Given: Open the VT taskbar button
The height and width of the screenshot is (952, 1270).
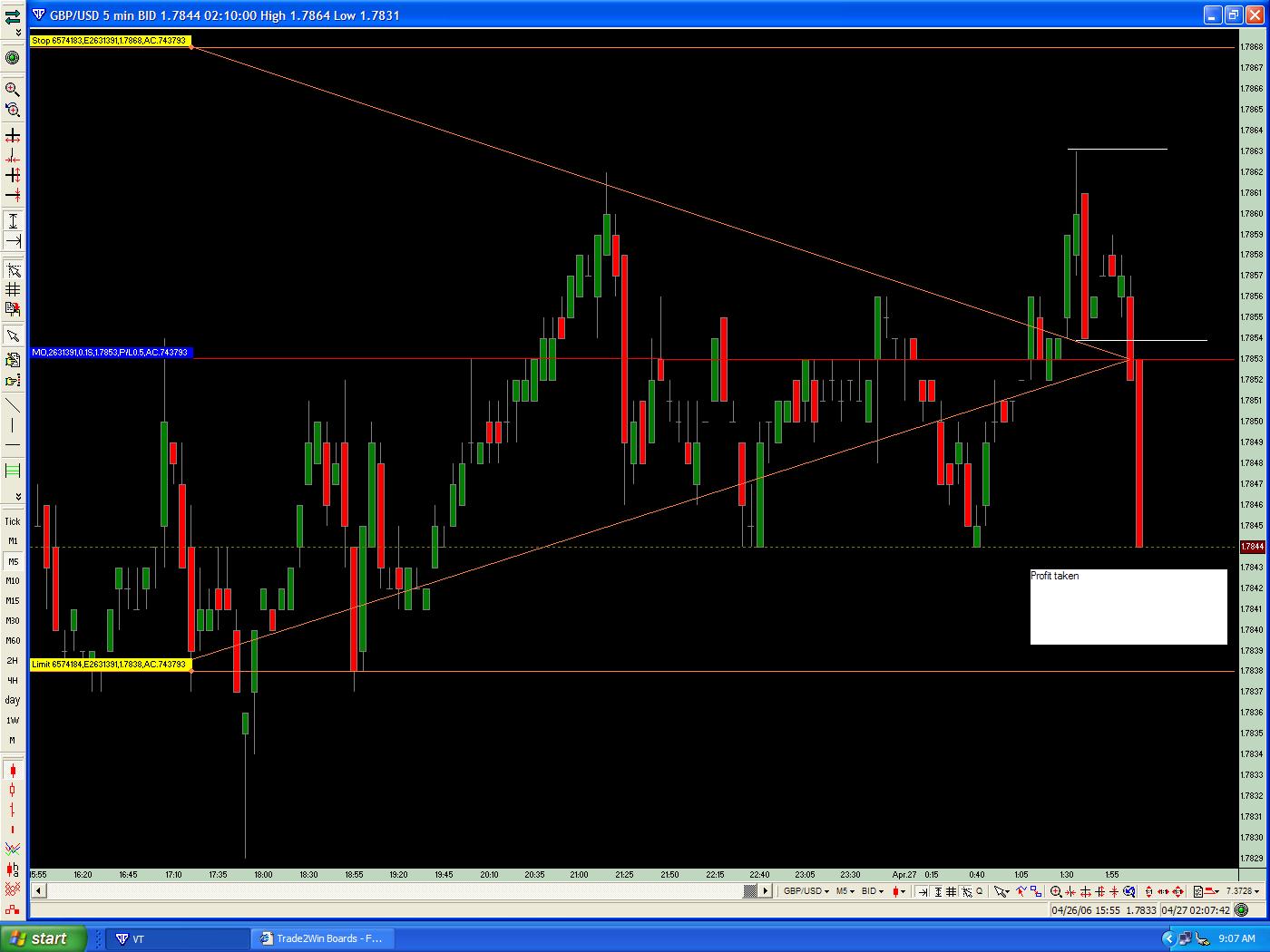Looking at the screenshot, I should click(178, 938).
